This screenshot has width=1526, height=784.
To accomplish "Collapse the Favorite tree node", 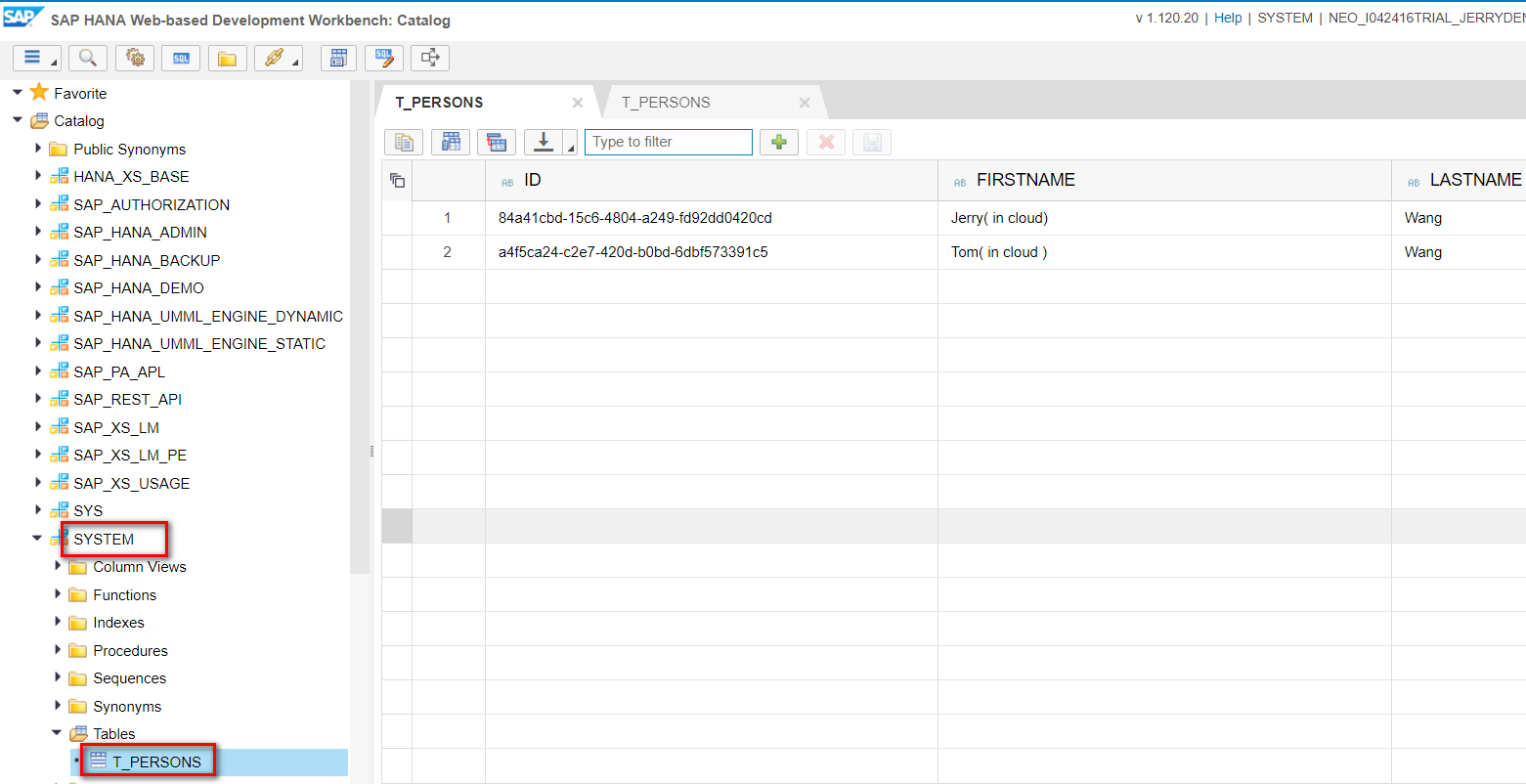I will click(x=17, y=93).
